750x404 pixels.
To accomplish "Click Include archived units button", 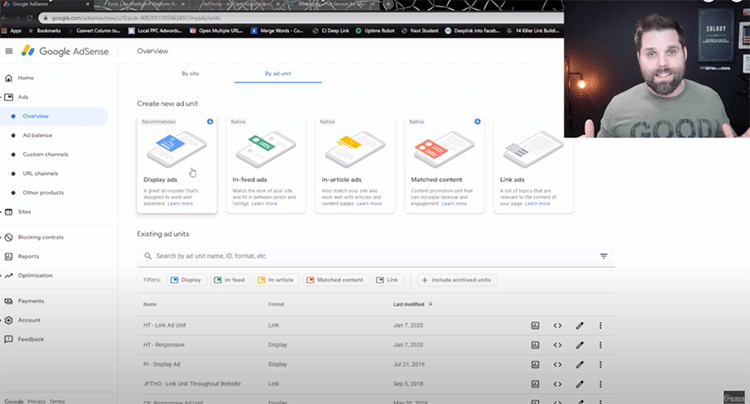I will [x=456, y=280].
